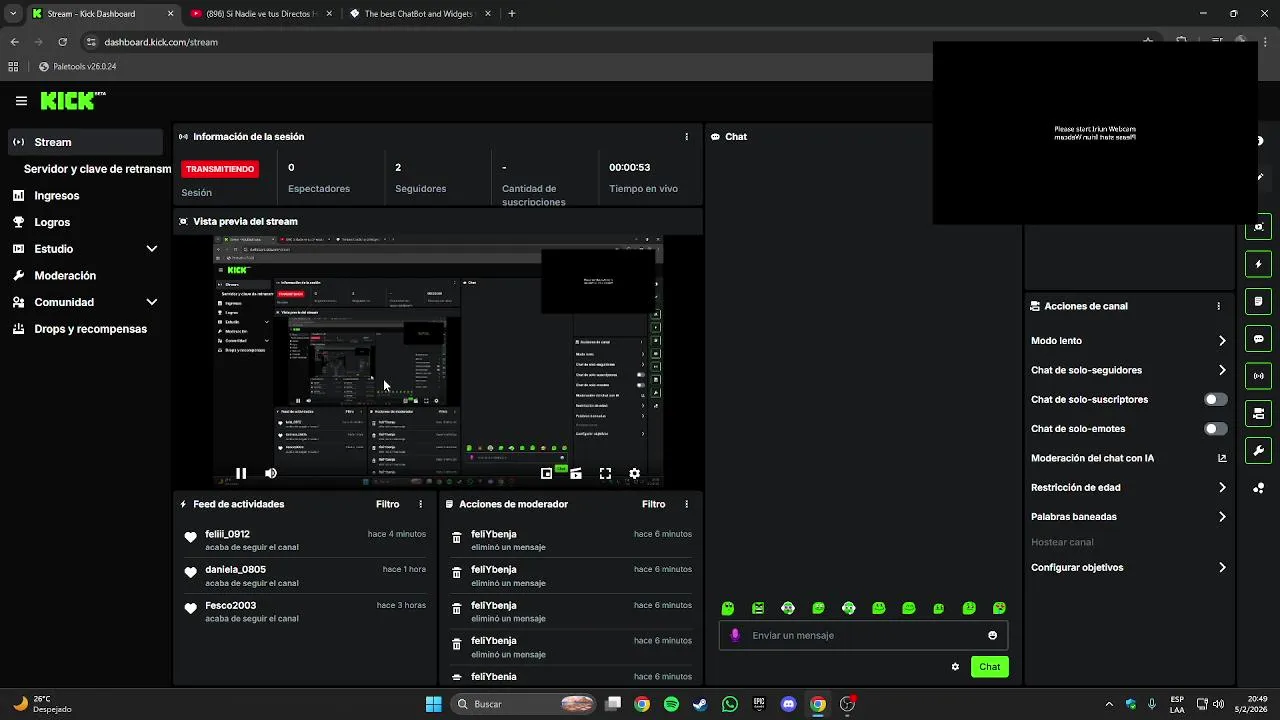Reload the Kick dashboard page
1280x720 pixels.
(62, 42)
